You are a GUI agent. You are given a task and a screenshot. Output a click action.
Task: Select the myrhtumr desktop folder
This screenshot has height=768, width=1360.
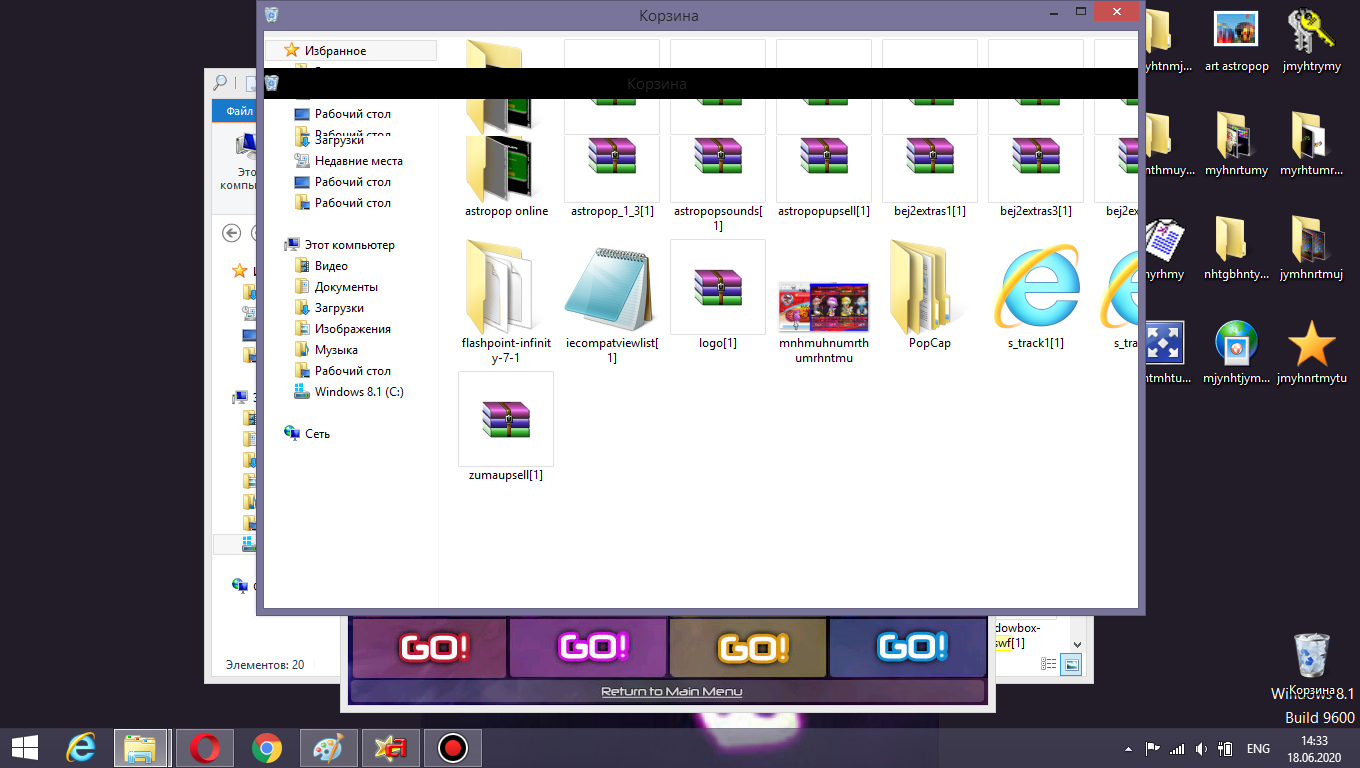(1311, 144)
